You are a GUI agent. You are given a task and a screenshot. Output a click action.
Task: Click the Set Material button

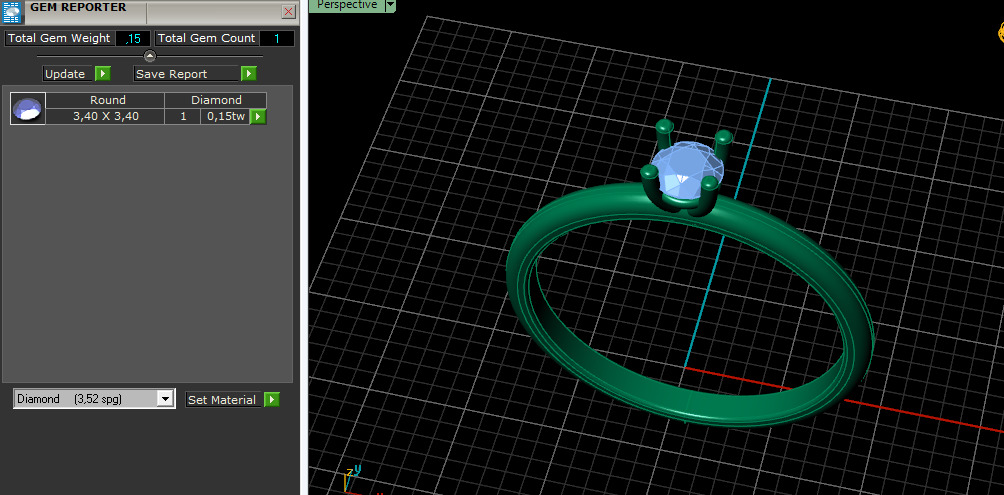224,400
